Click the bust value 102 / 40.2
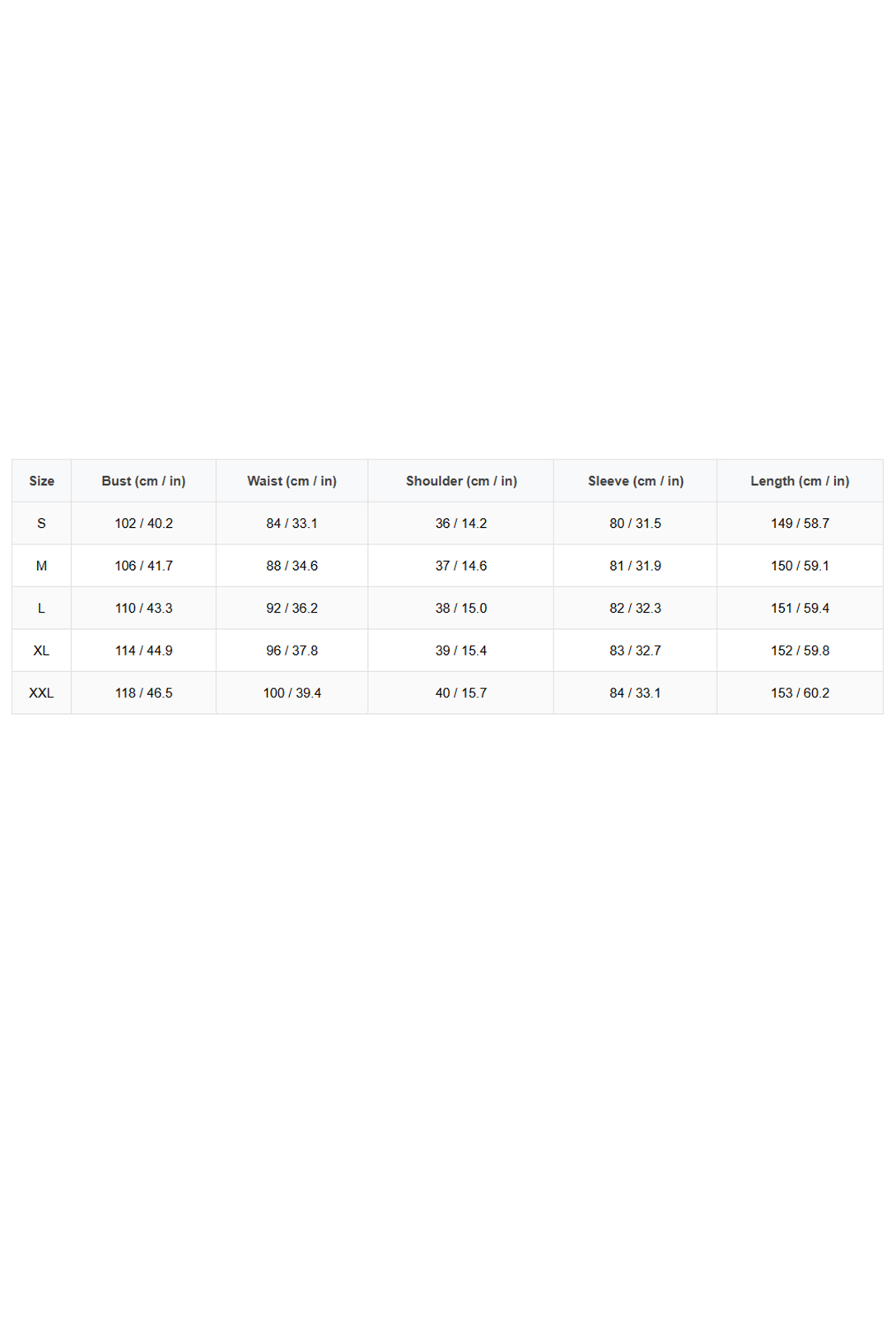 click(x=143, y=524)
